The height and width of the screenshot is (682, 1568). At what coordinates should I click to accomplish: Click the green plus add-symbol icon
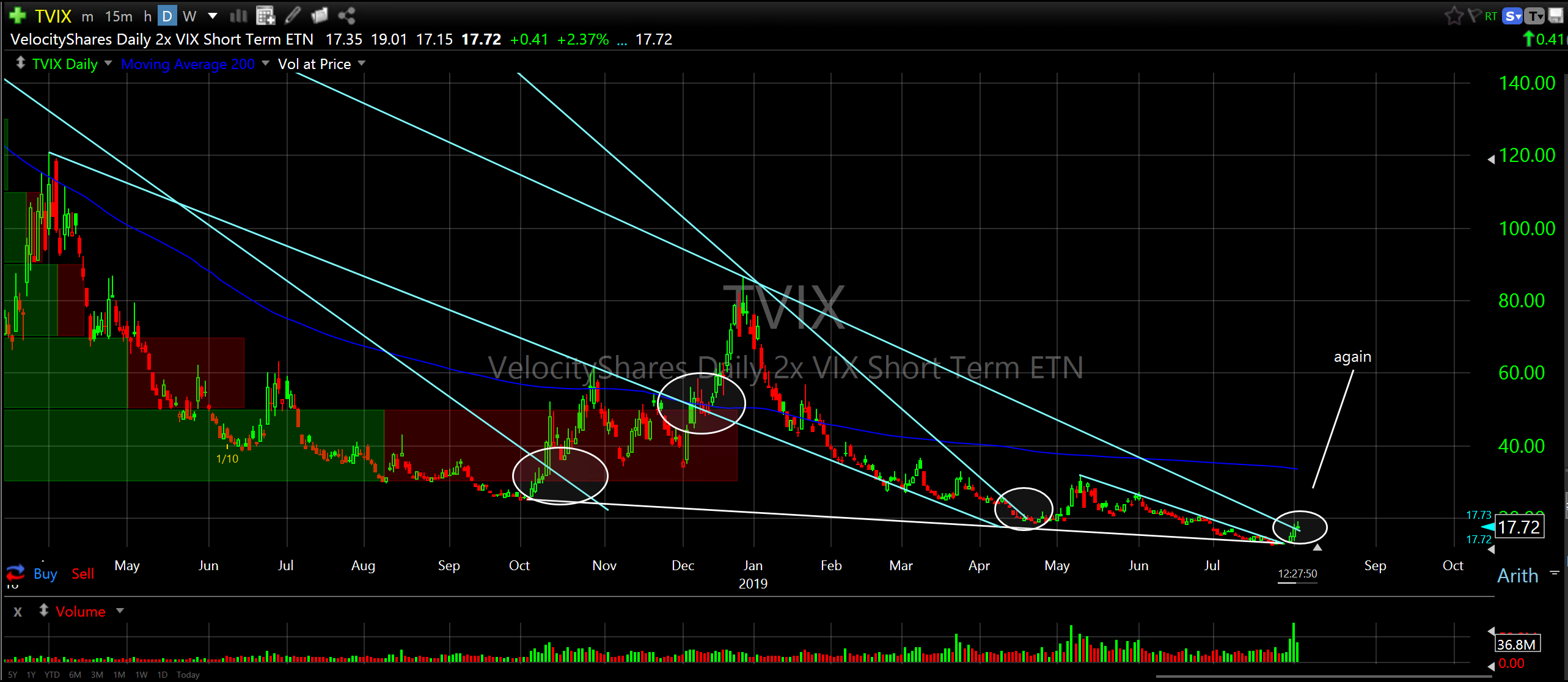17,15
